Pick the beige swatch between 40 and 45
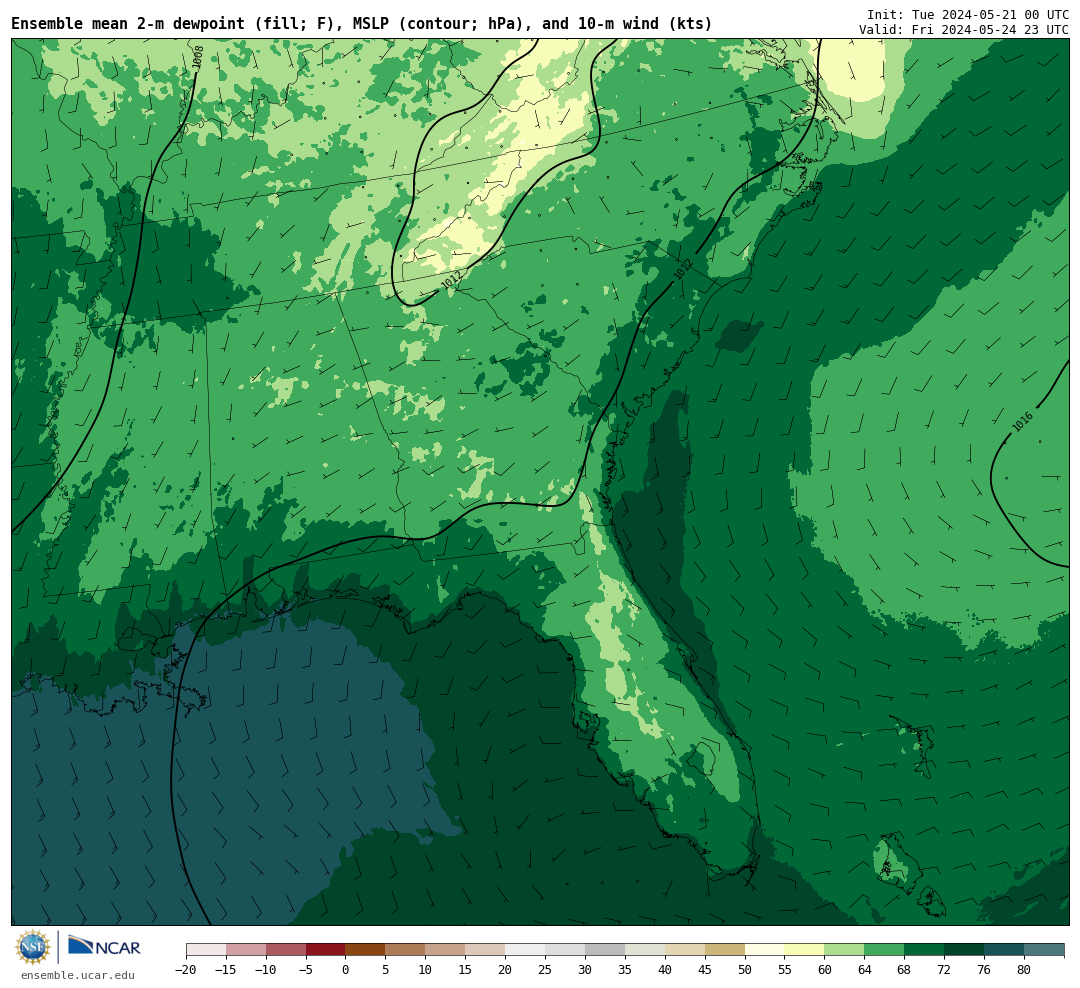1080x988 pixels. 685,950
